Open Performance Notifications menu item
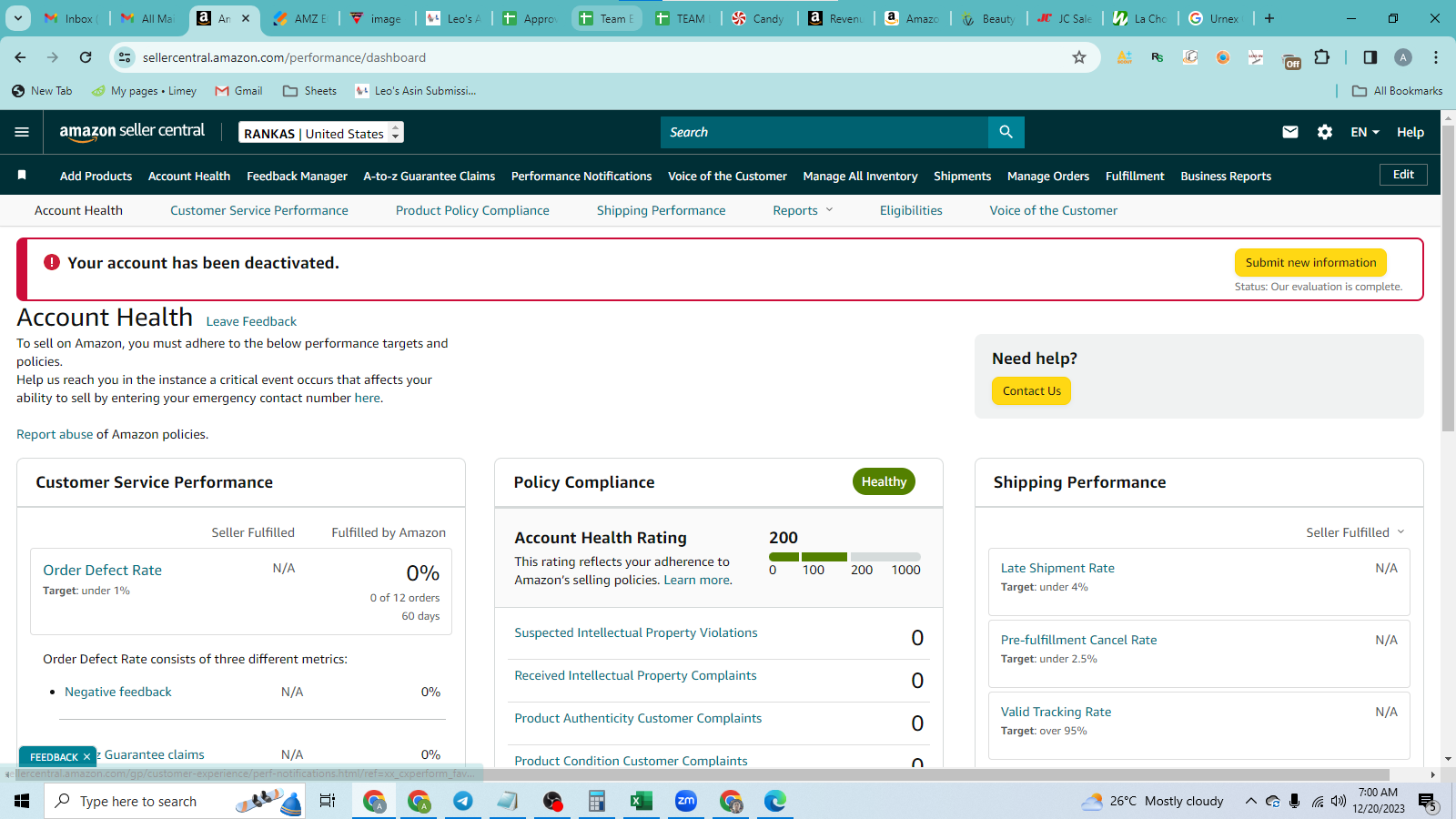 [581, 177]
